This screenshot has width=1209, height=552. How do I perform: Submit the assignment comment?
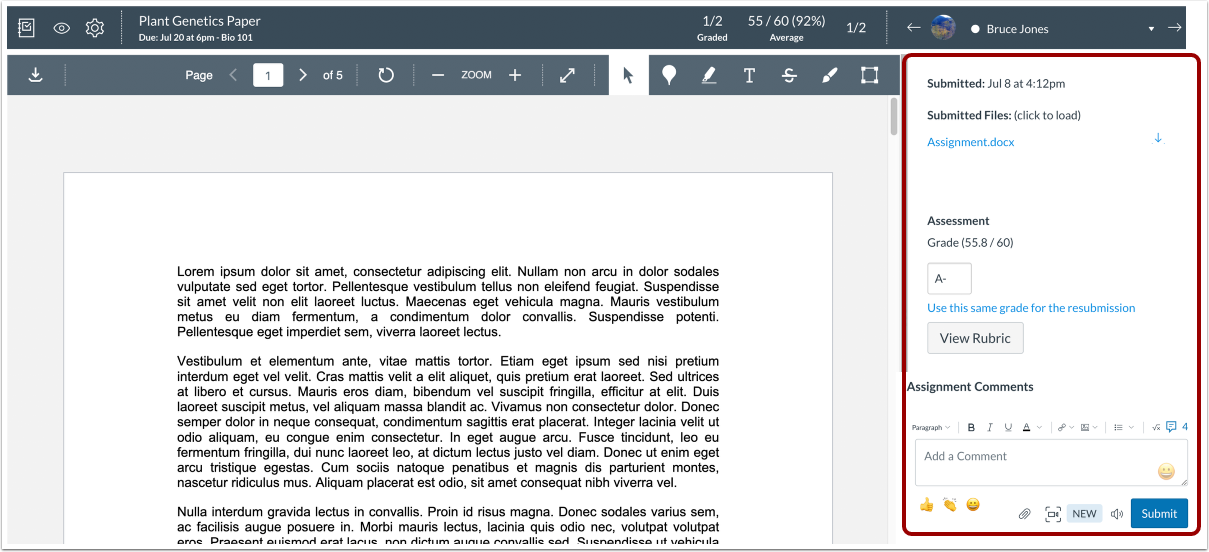click(1159, 514)
